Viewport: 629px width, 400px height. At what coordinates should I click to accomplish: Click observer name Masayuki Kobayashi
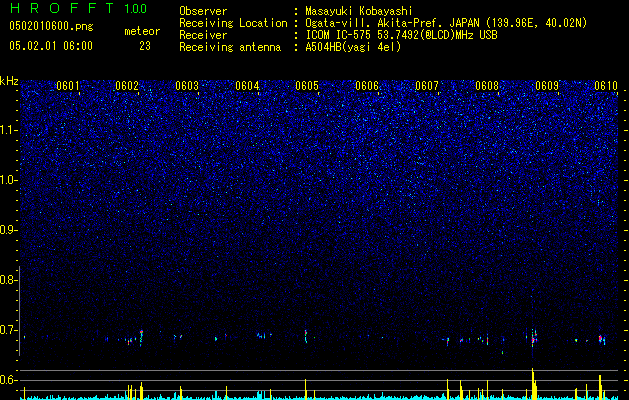359,11
